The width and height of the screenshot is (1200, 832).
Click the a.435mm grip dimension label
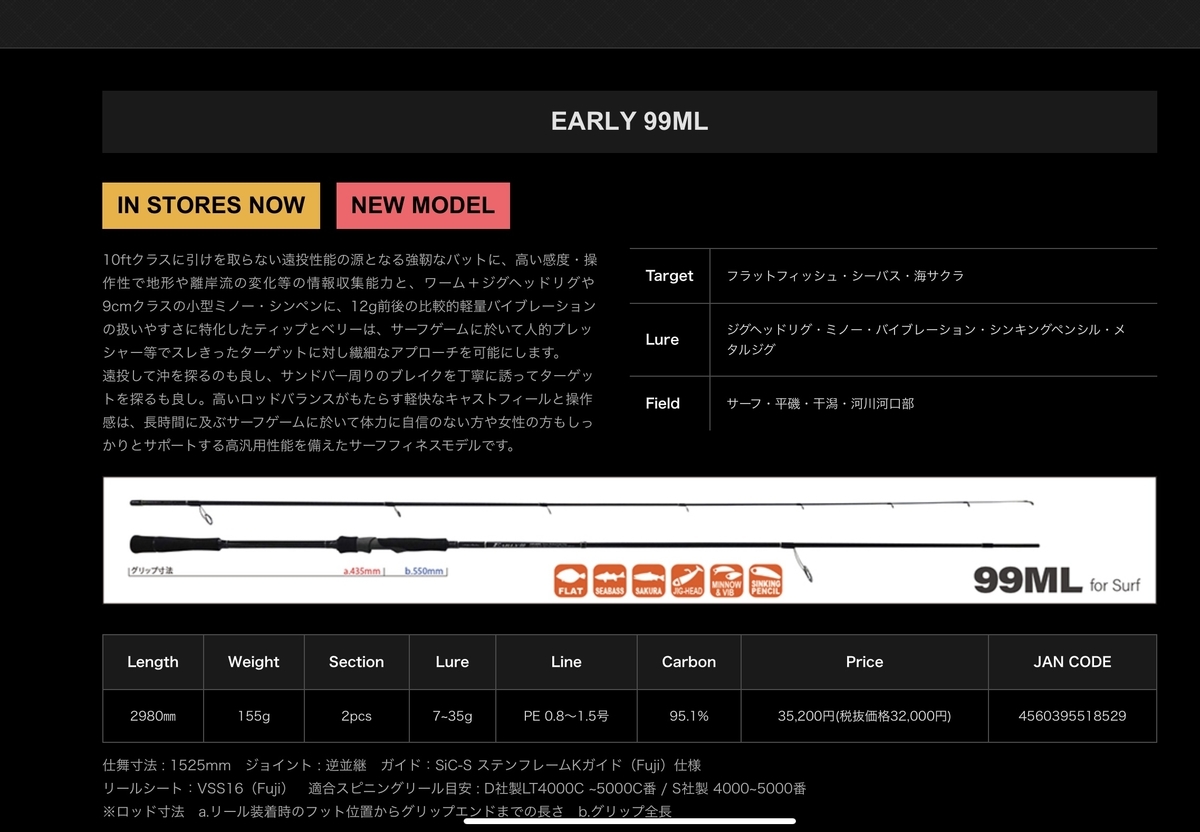coord(361,572)
